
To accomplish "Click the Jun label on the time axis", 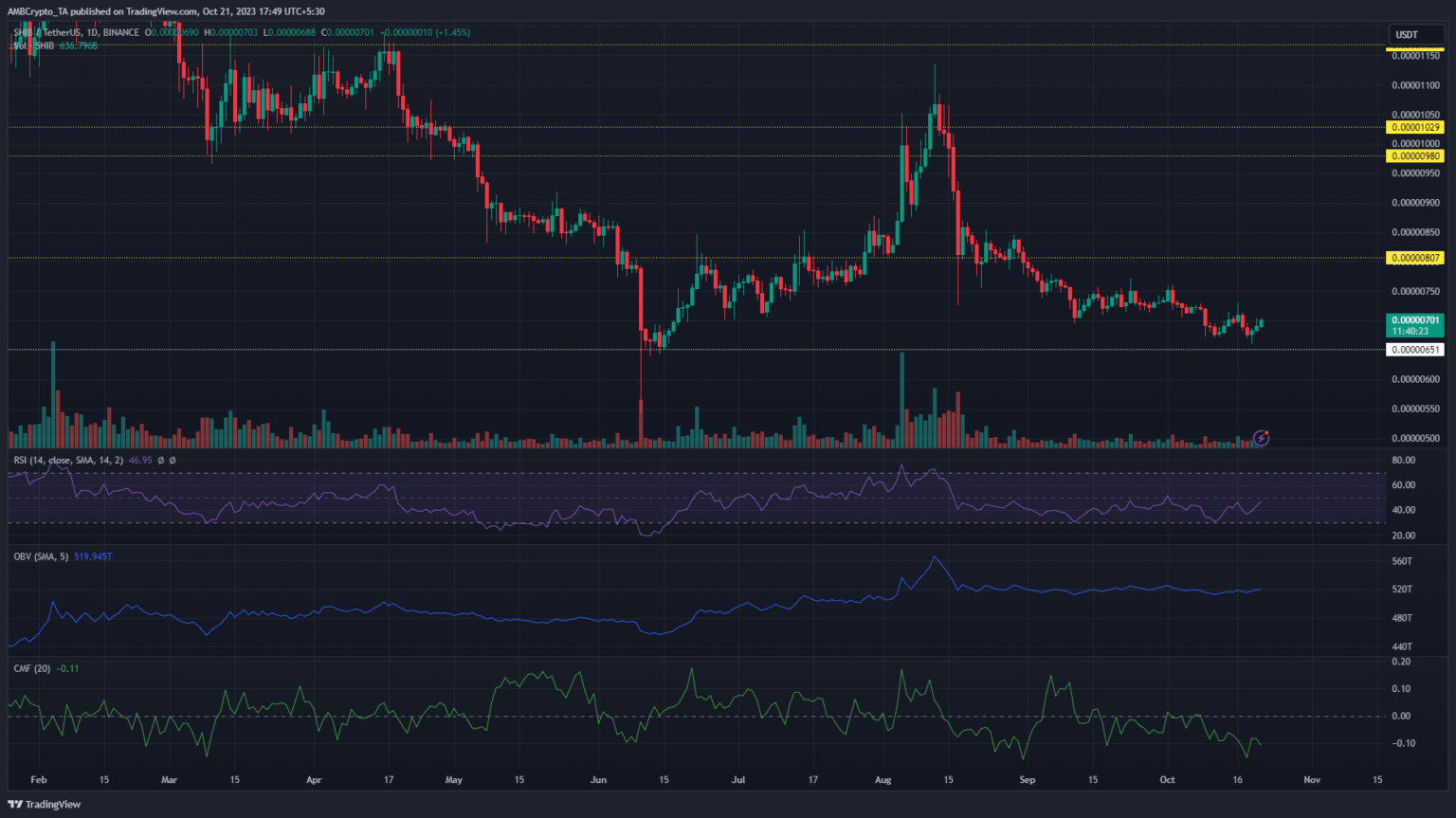I will tap(598, 780).
